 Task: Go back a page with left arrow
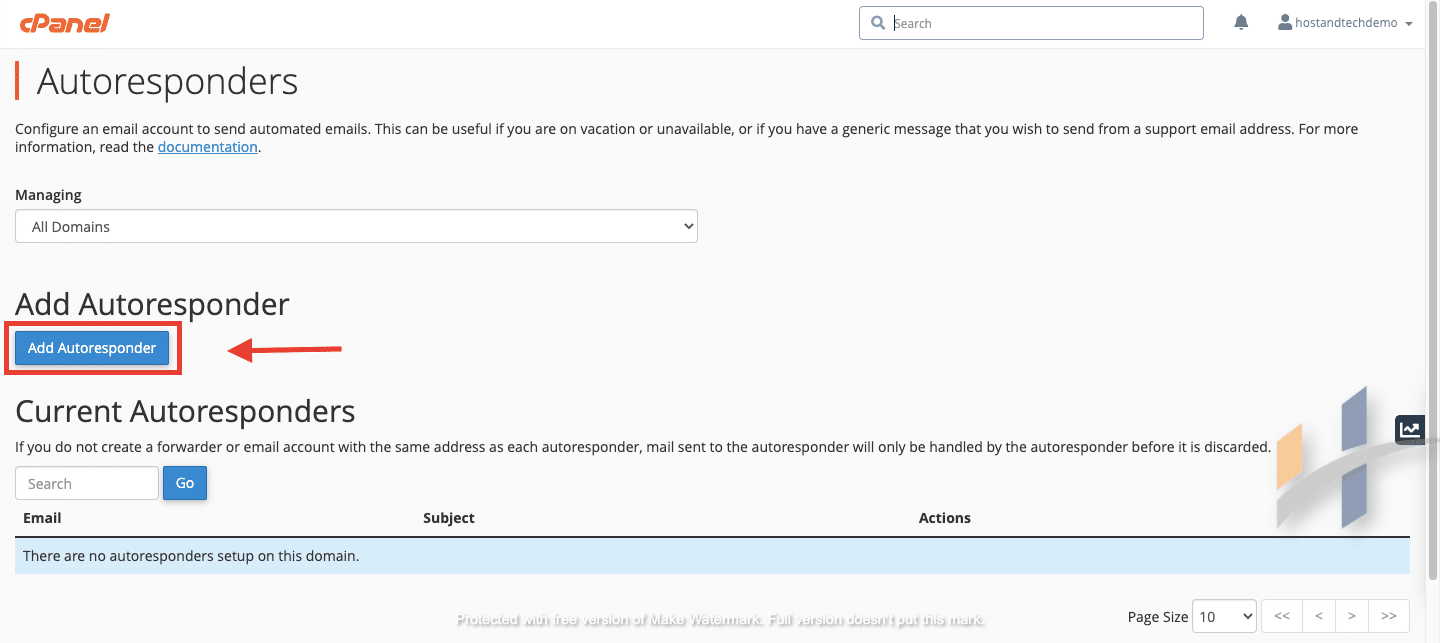click(1317, 616)
